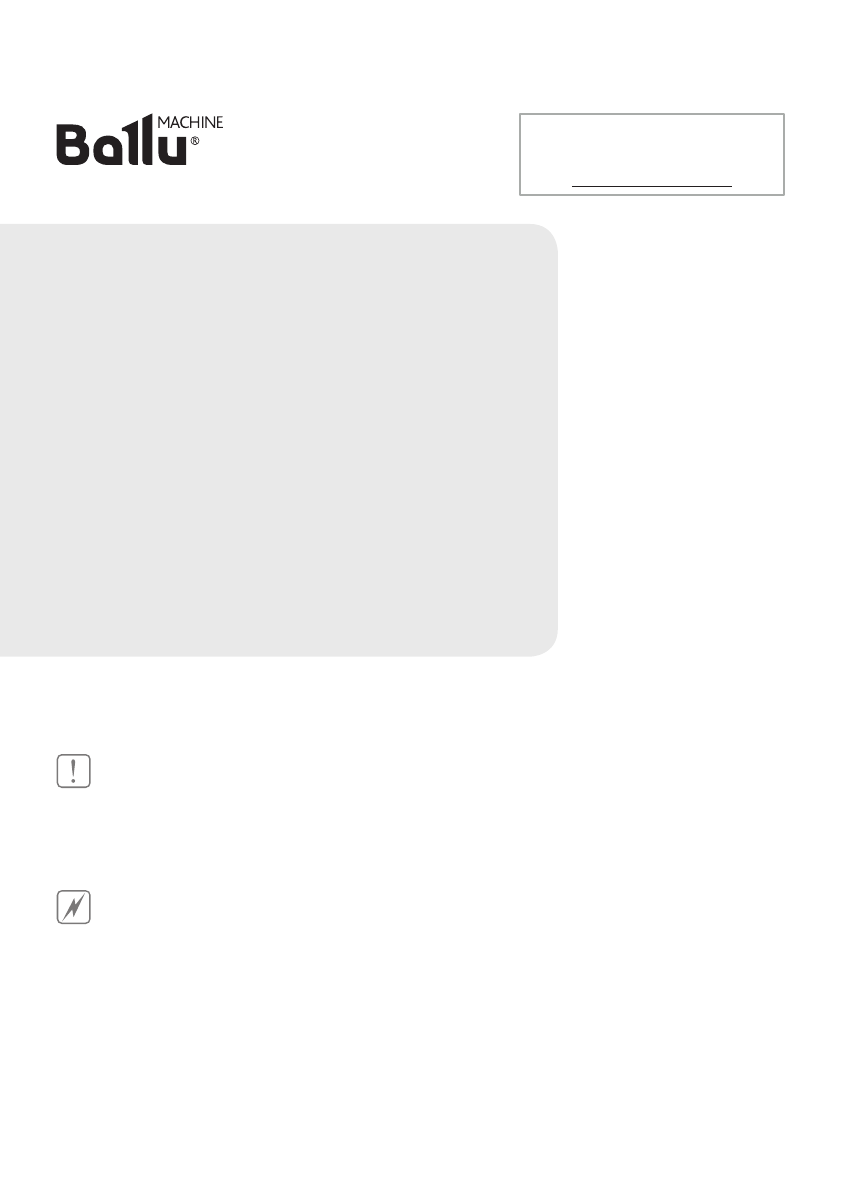Click the Ballu brand logo
The height and width of the screenshot is (1191, 842).
(140, 140)
